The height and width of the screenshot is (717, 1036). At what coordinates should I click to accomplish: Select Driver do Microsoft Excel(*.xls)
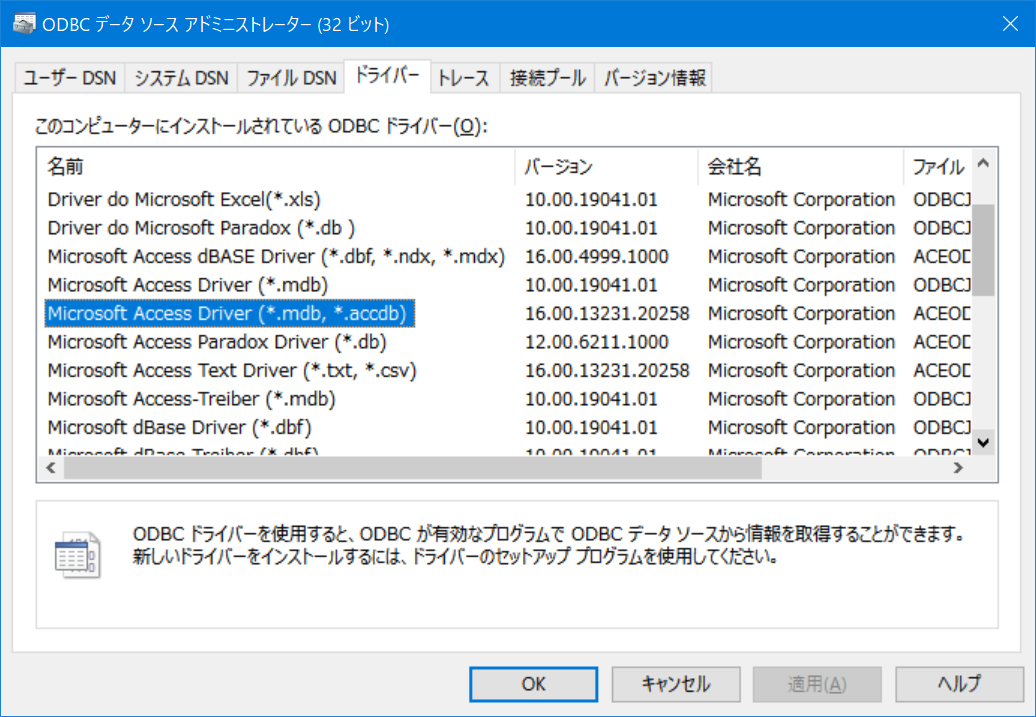tap(184, 200)
